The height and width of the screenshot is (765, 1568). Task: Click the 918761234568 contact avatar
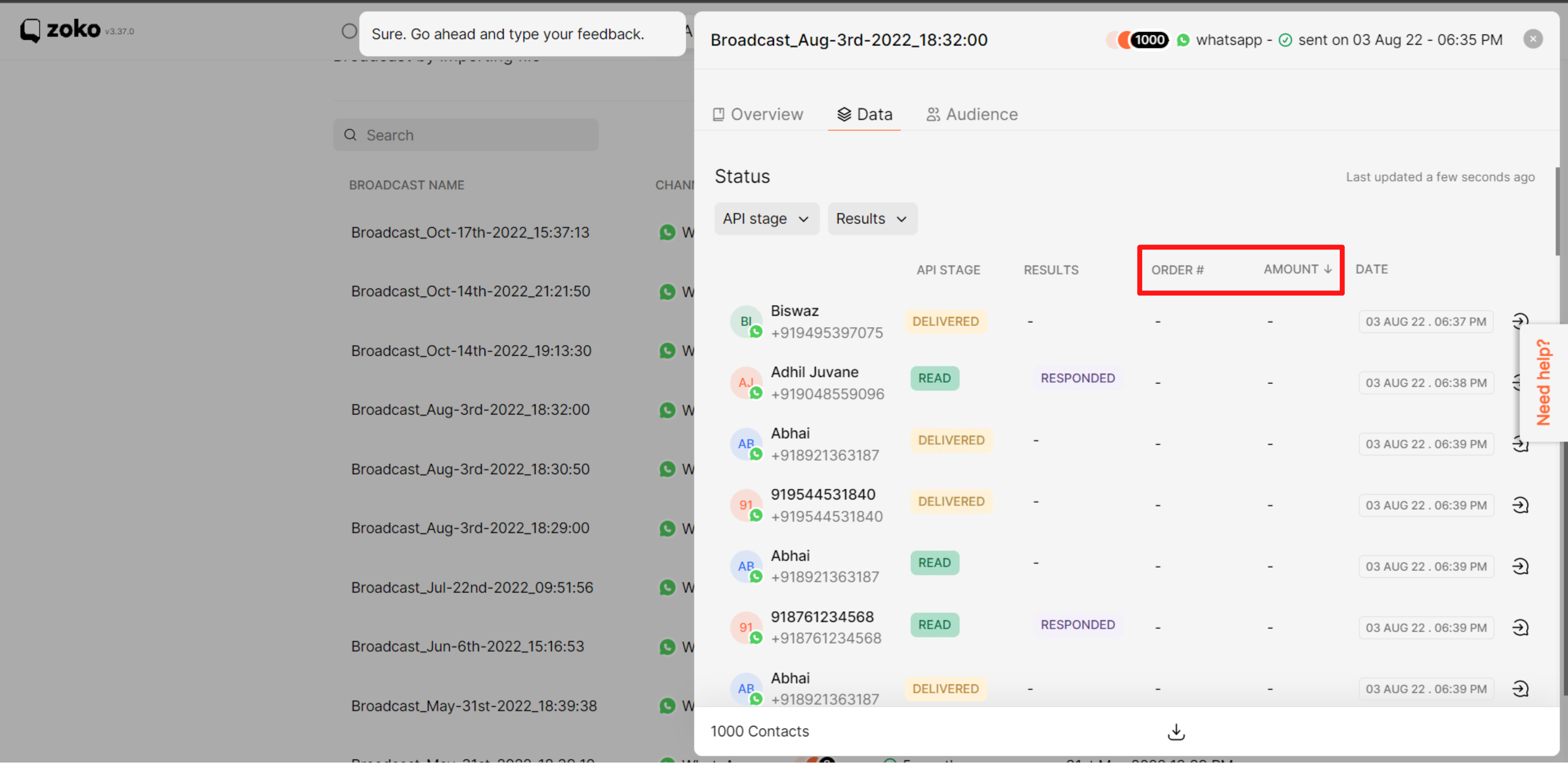[746, 629]
